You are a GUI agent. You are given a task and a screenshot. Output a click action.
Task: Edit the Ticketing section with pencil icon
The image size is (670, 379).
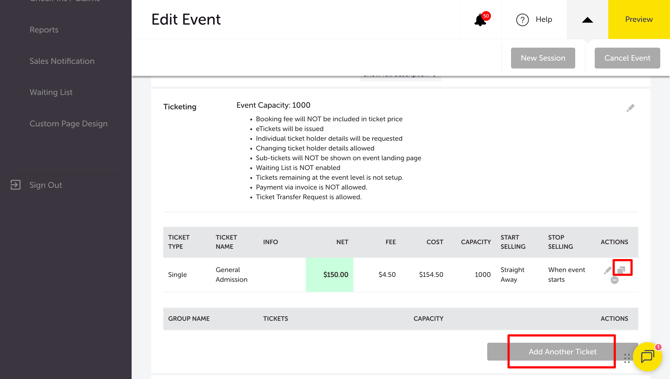(630, 108)
